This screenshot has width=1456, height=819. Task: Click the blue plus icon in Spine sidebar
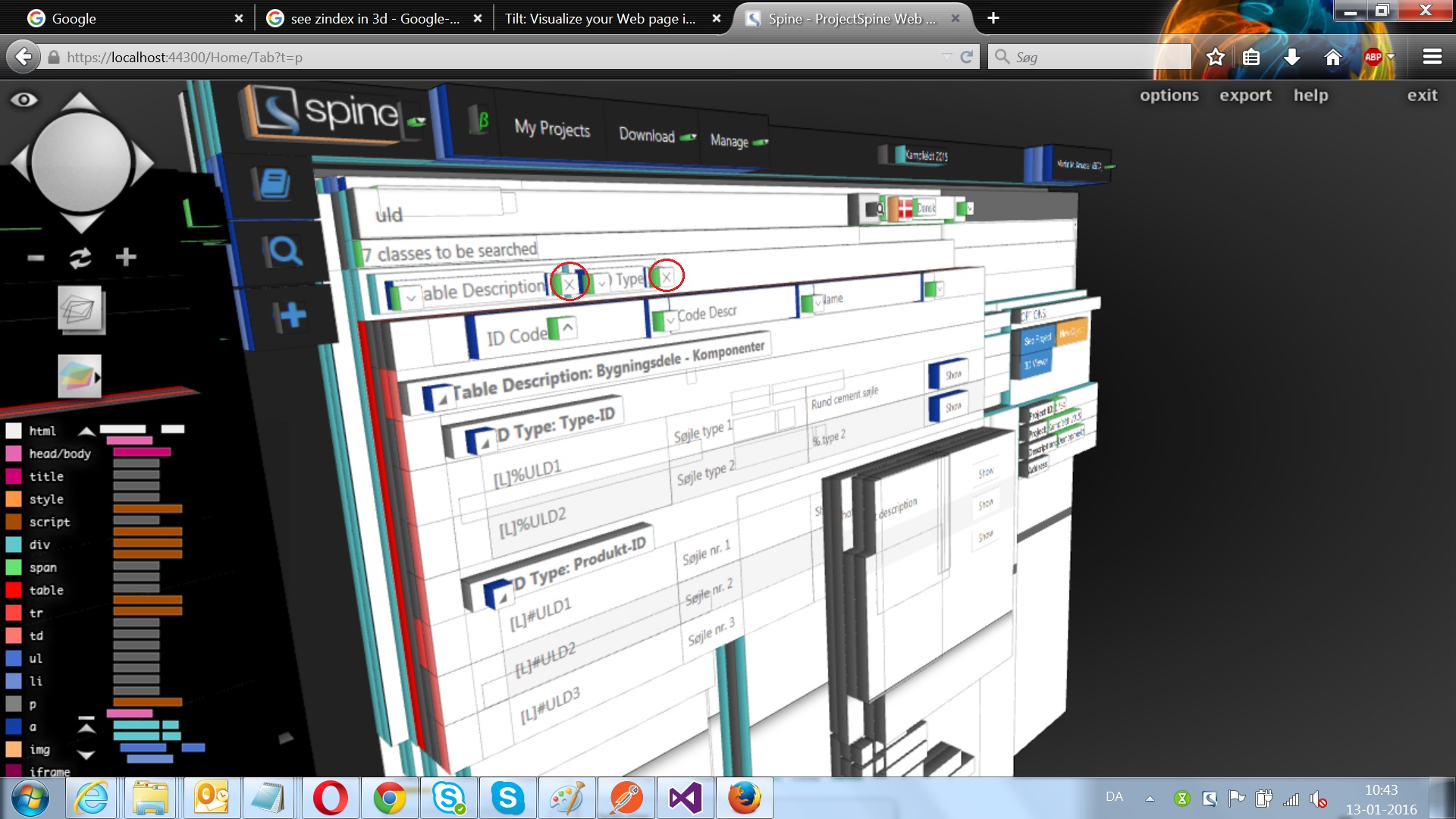292,315
